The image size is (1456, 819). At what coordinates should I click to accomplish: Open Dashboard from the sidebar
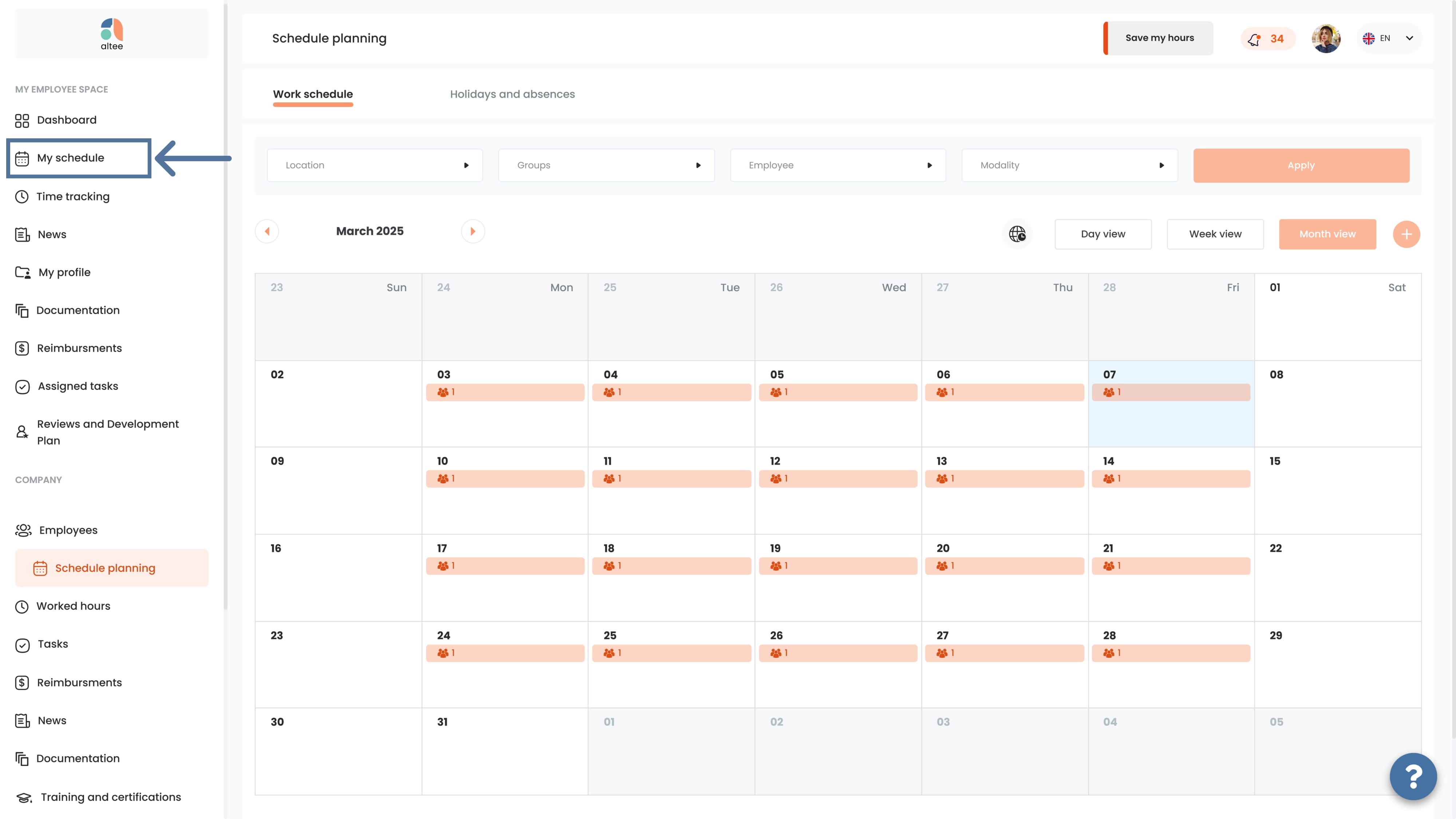tap(56, 120)
